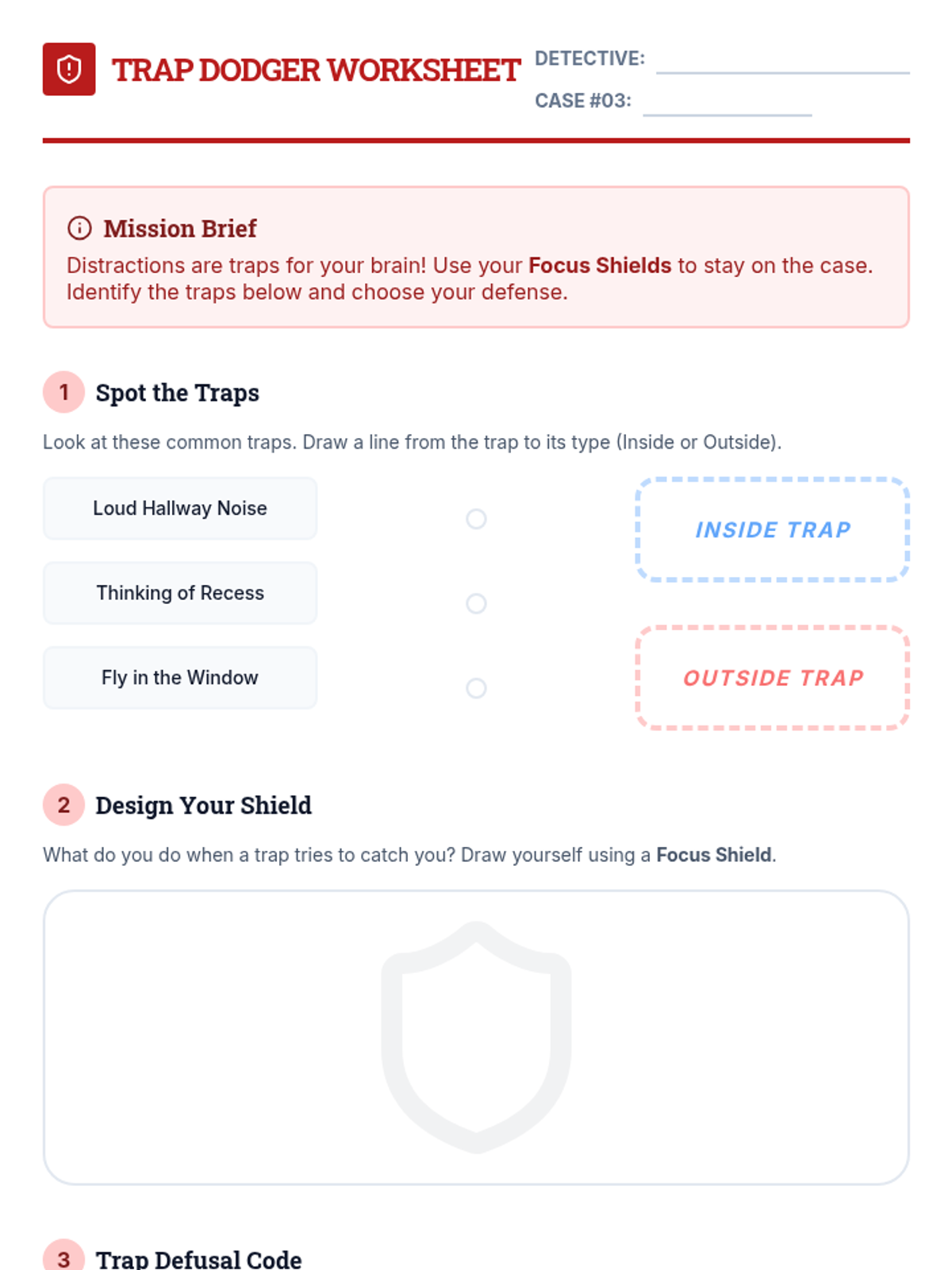Click the Fly in the Window card

click(x=180, y=678)
